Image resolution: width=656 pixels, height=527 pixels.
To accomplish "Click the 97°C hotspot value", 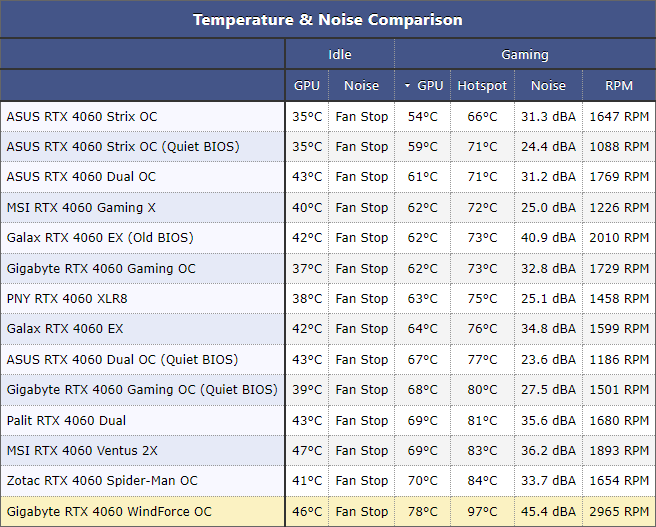I will [482, 512].
